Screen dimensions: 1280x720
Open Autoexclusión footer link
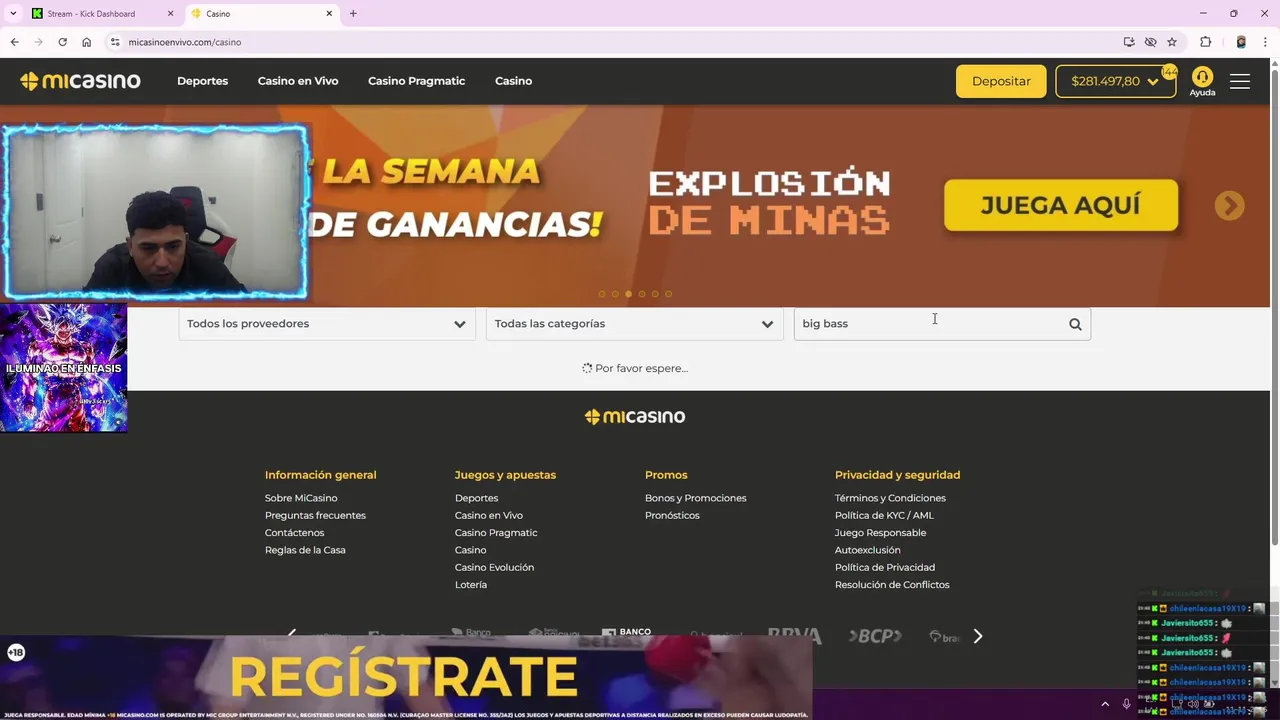click(x=867, y=550)
